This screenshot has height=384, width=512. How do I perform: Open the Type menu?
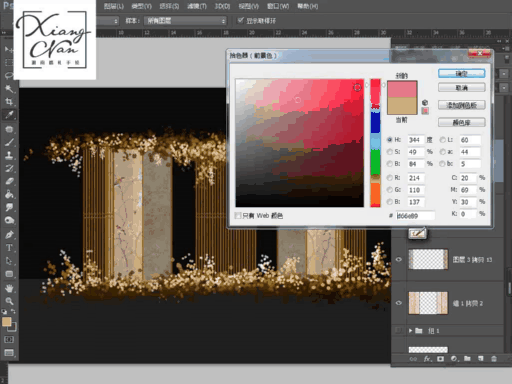point(141,6)
